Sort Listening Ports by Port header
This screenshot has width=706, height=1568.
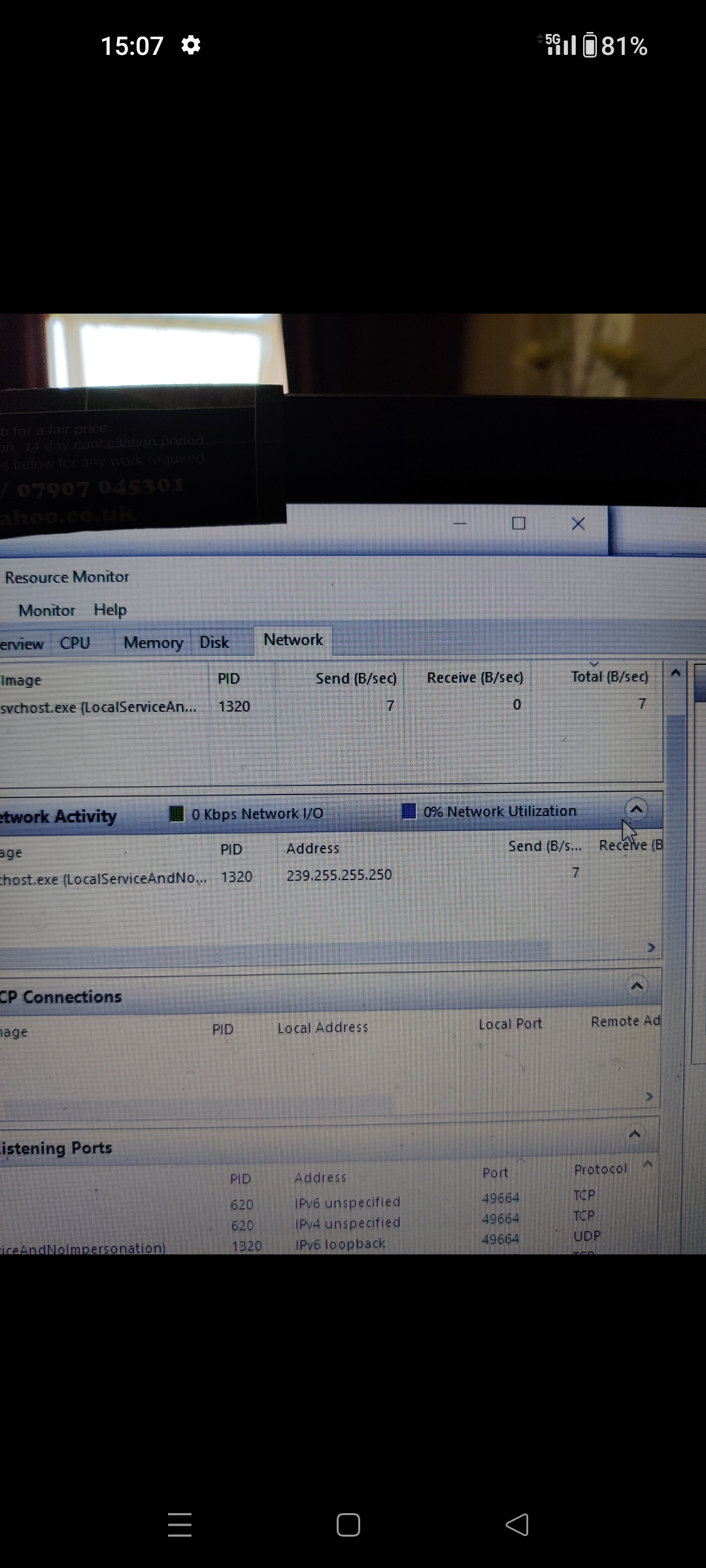click(x=495, y=1173)
